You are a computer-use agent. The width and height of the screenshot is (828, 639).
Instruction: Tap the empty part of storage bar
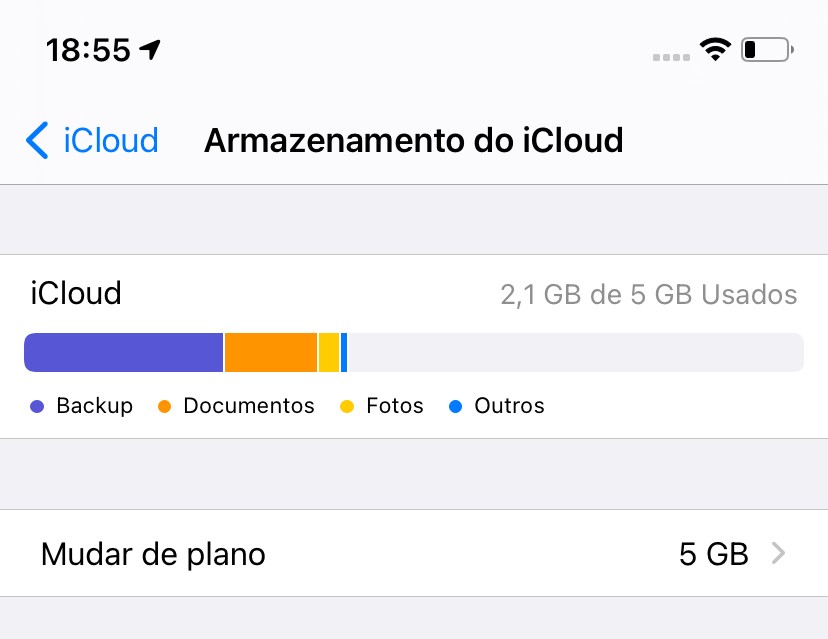(575, 353)
